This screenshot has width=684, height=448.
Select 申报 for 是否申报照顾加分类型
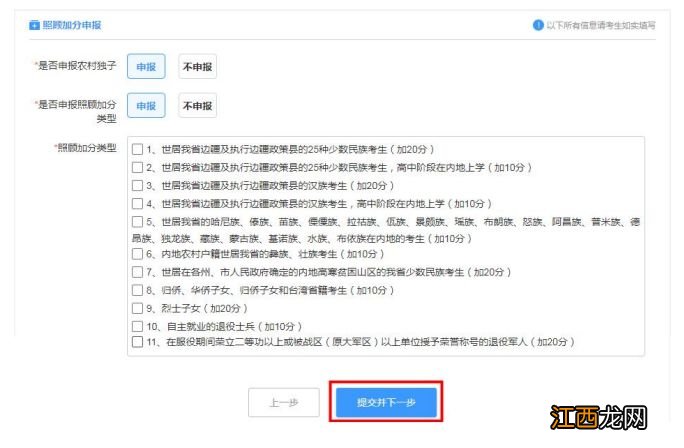[146, 106]
